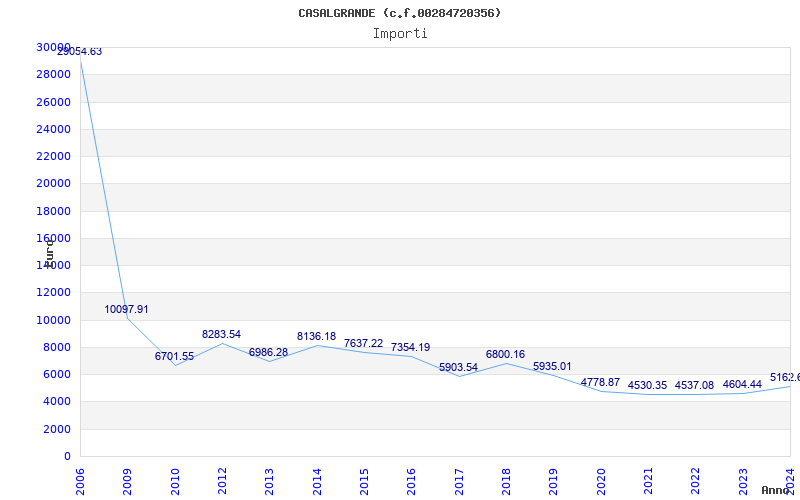Select data label 5935.01
The height and width of the screenshot is (500, 800).
pyautogui.click(x=552, y=366)
